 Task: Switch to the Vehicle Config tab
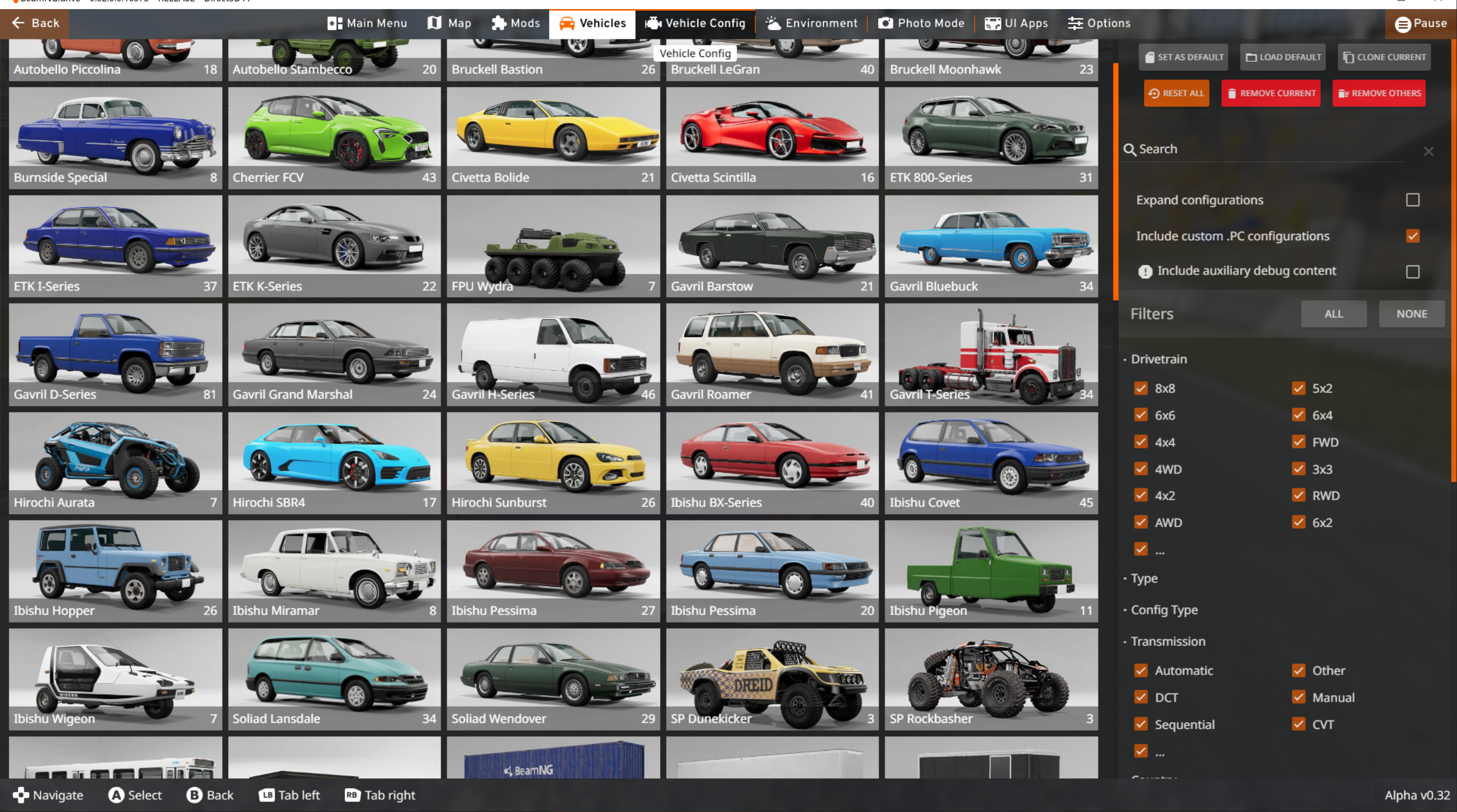point(695,23)
